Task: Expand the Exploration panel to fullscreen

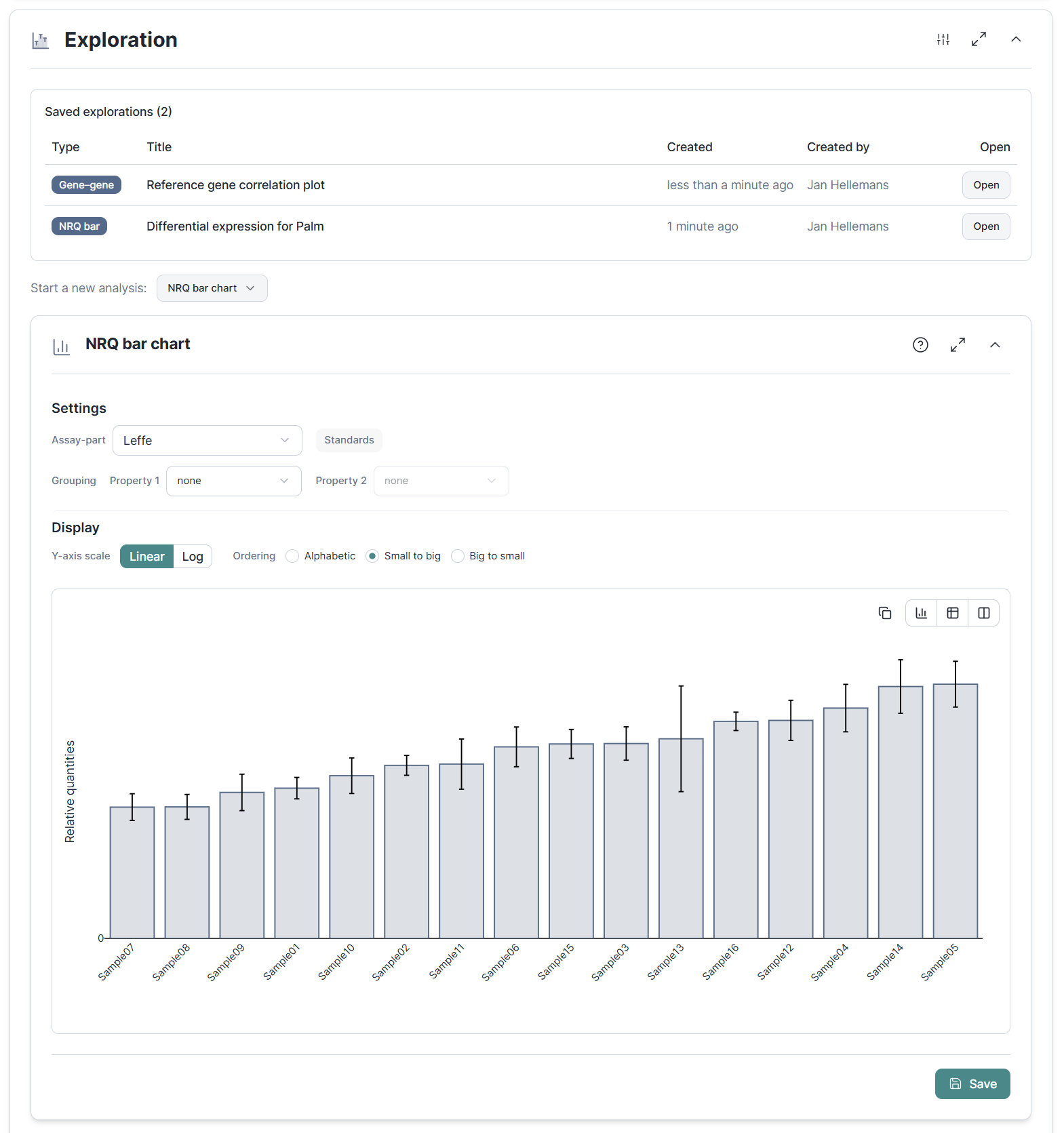Action: [x=979, y=39]
